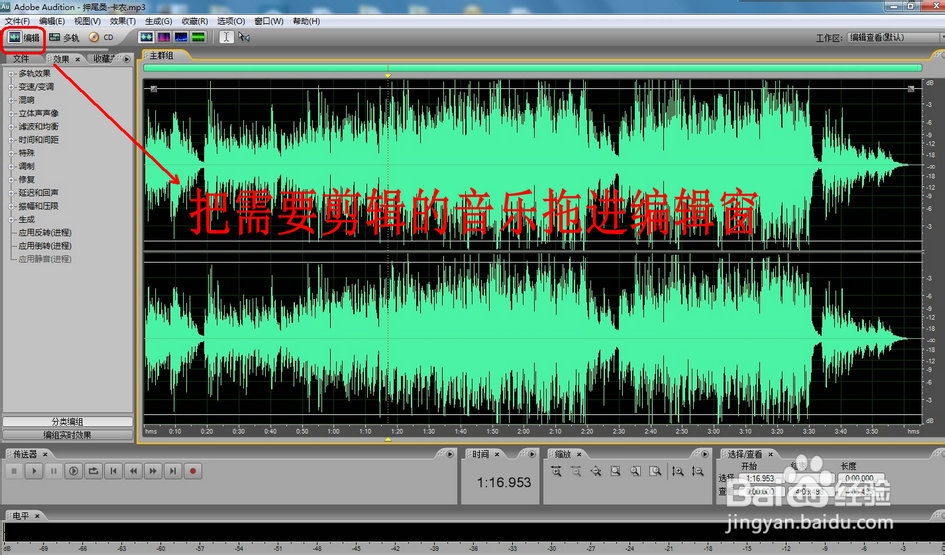Click Fast Forward transport button

tap(153, 471)
